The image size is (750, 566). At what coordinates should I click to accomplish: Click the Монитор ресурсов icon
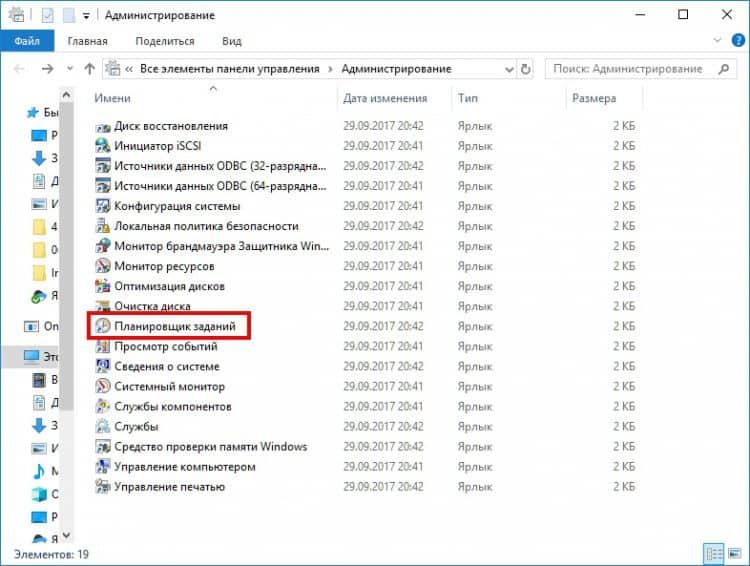tap(103, 266)
